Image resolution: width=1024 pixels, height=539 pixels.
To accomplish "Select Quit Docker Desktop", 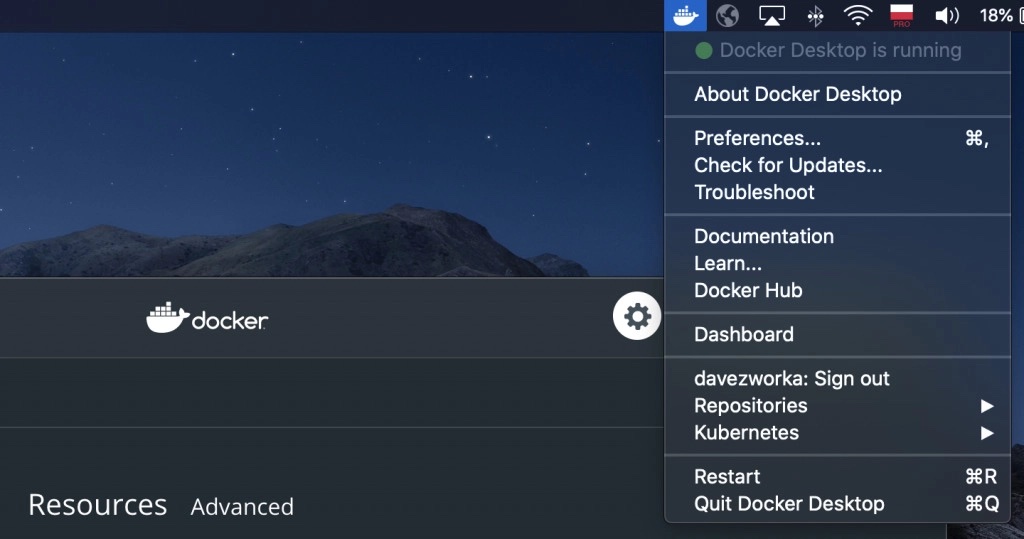I will [837, 504].
